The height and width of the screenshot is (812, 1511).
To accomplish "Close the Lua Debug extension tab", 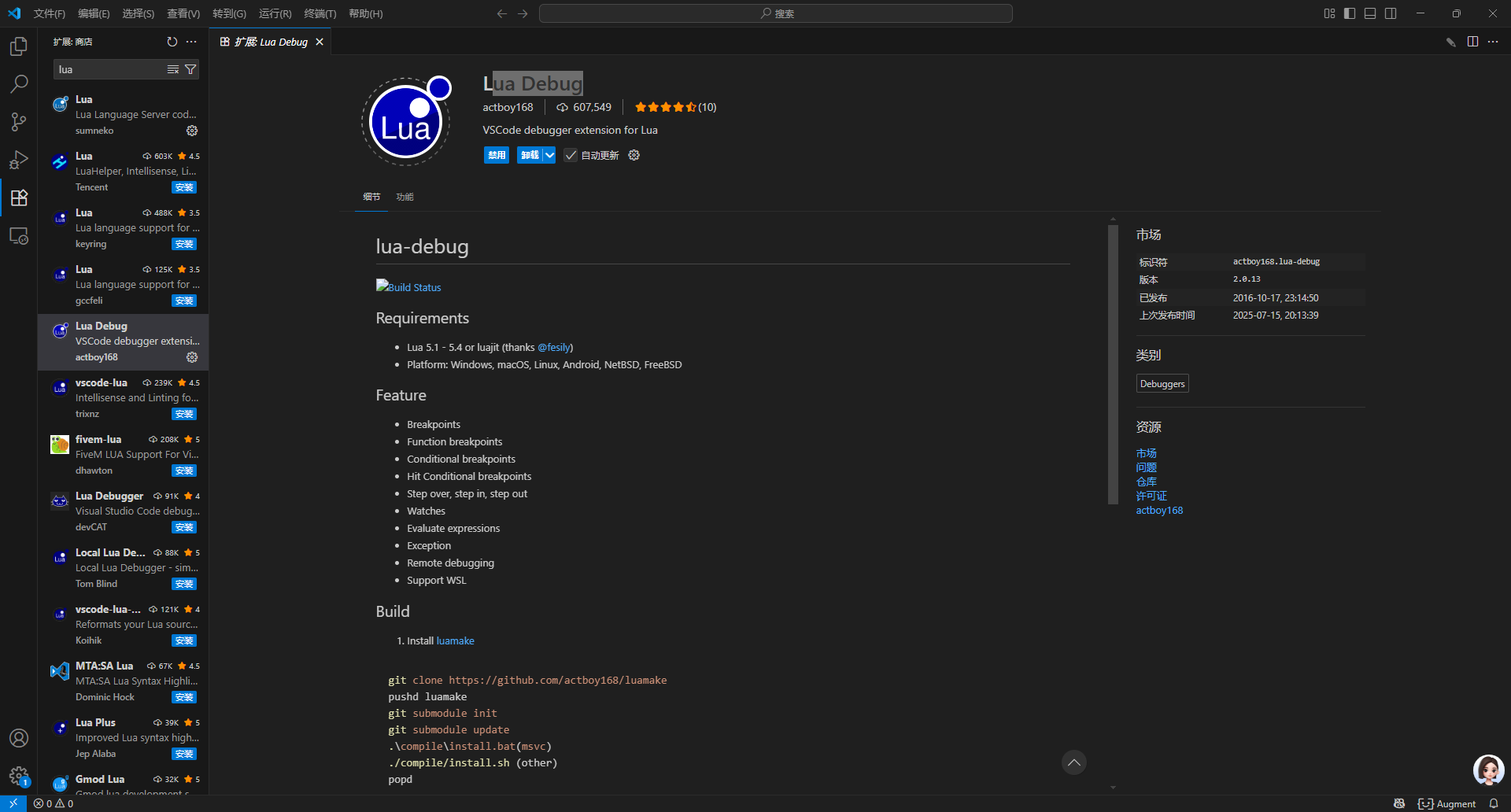I will 320,42.
